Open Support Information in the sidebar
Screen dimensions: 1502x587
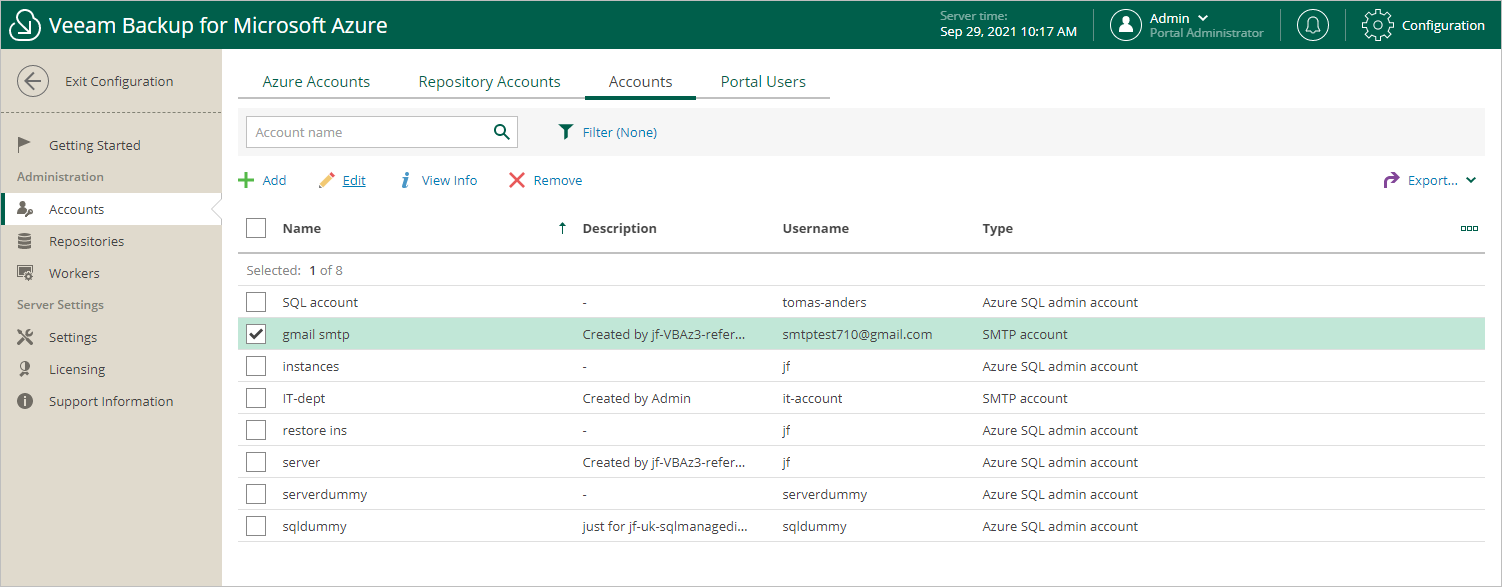pos(111,401)
